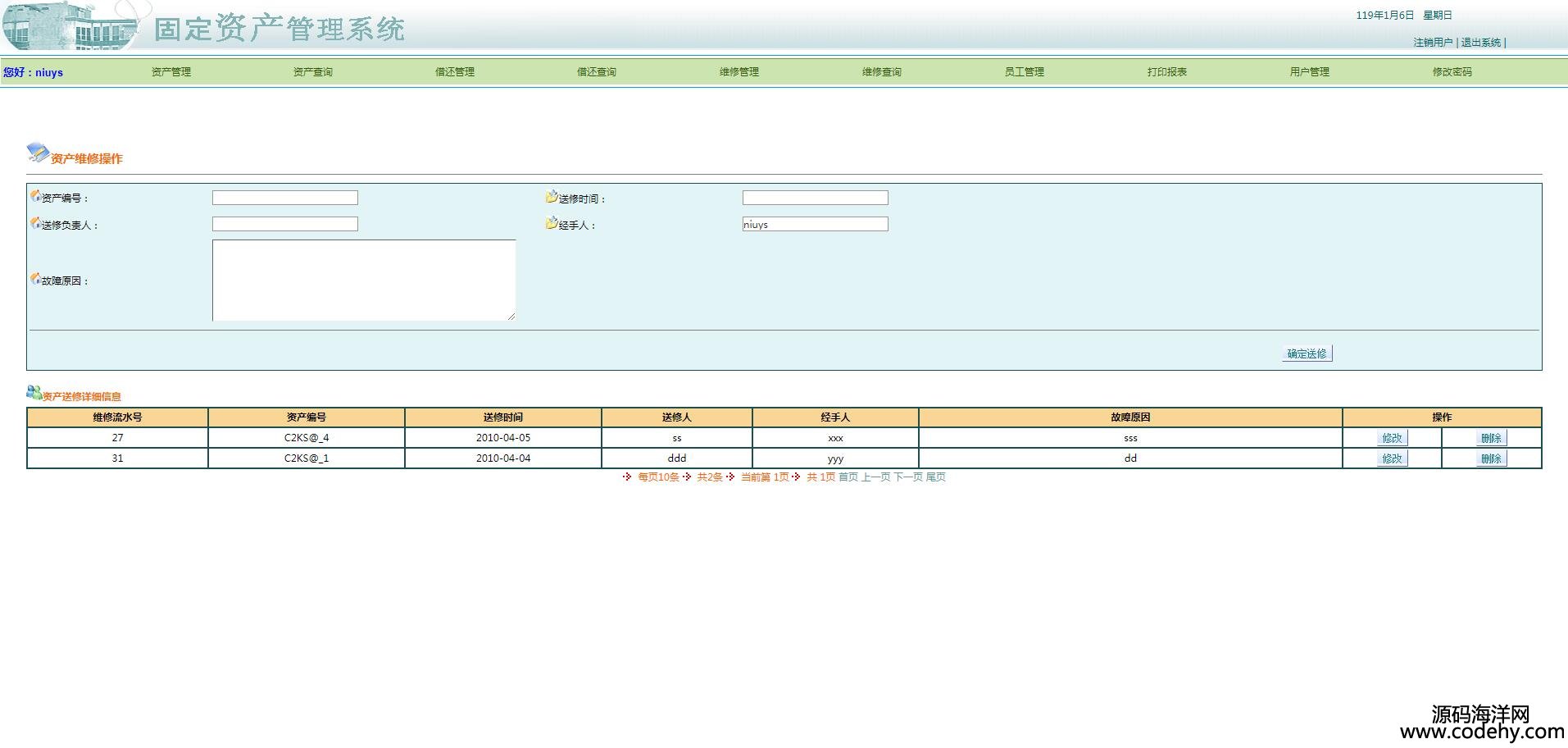Click the icon next to 故障原因 label
The height and width of the screenshot is (748, 1568).
(35, 279)
